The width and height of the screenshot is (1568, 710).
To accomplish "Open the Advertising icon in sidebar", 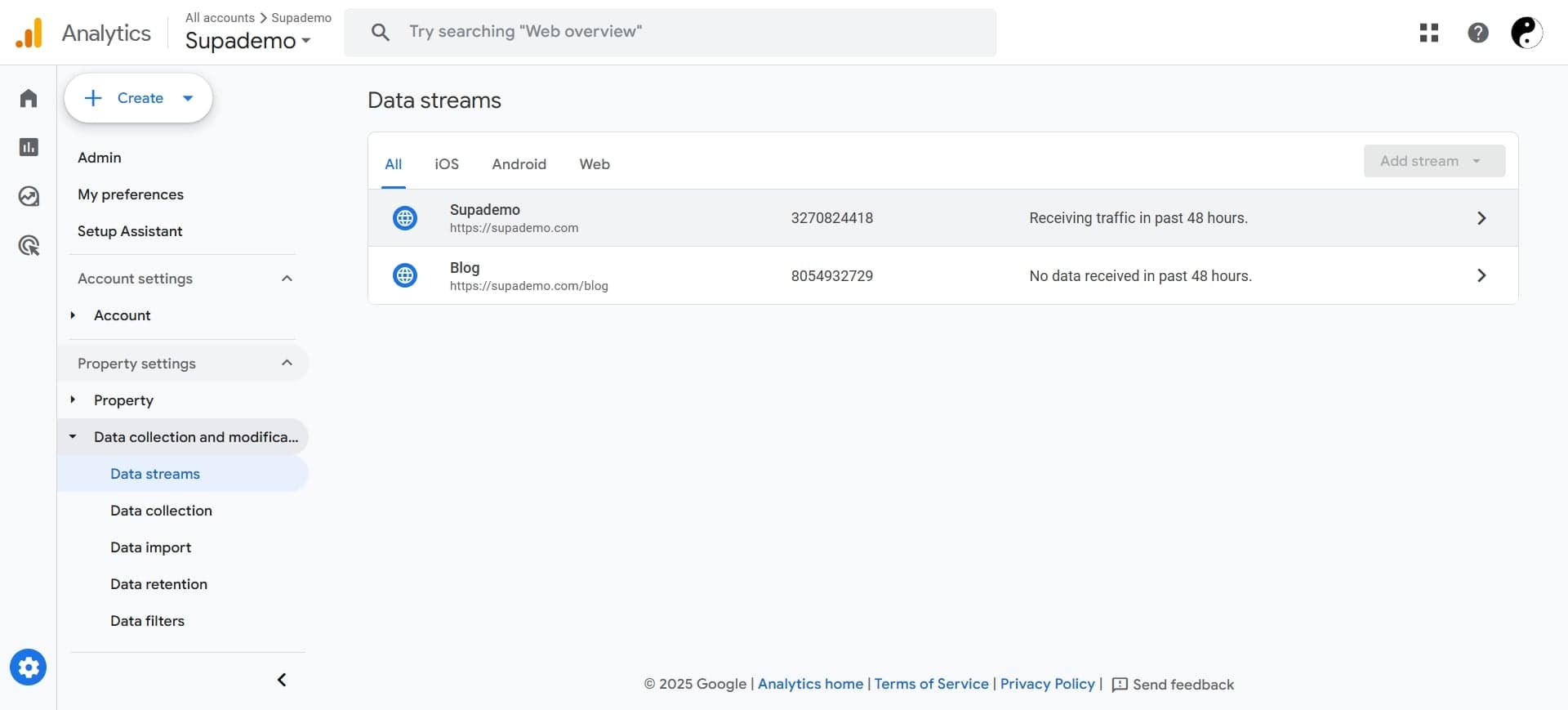I will [x=29, y=245].
